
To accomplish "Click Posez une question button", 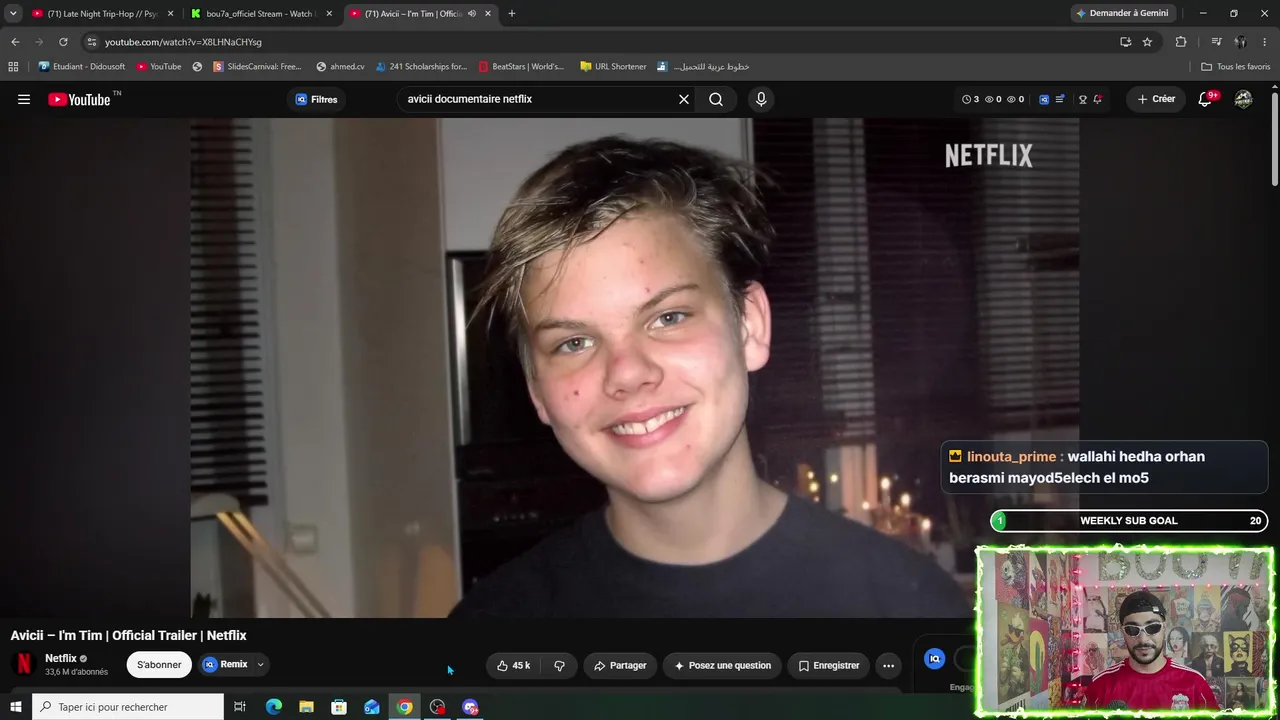I will pyautogui.click(x=722, y=665).
